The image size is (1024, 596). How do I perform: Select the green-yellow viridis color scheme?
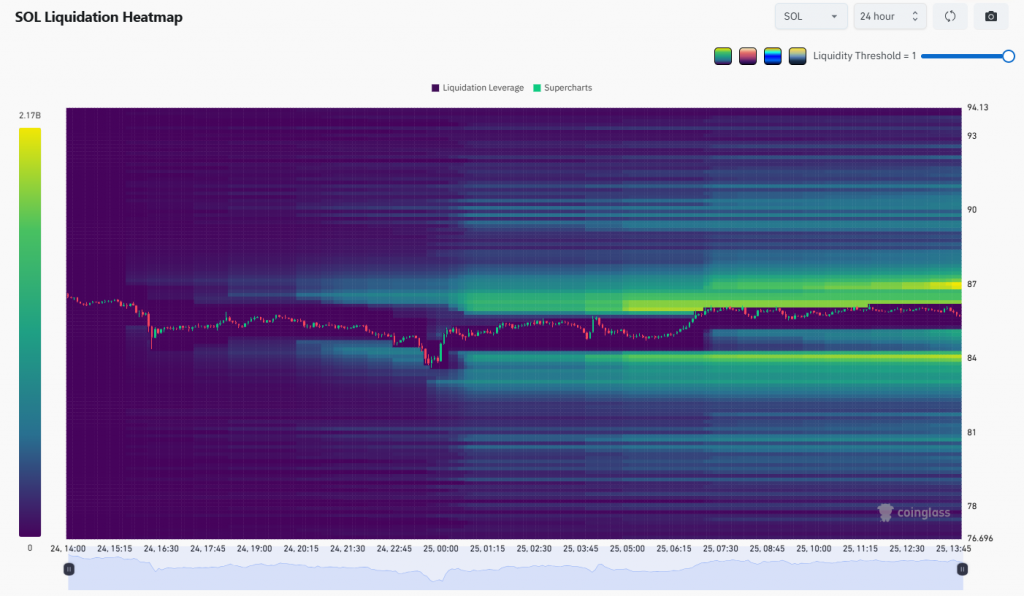pyautogui.click(x=723, y=56)
